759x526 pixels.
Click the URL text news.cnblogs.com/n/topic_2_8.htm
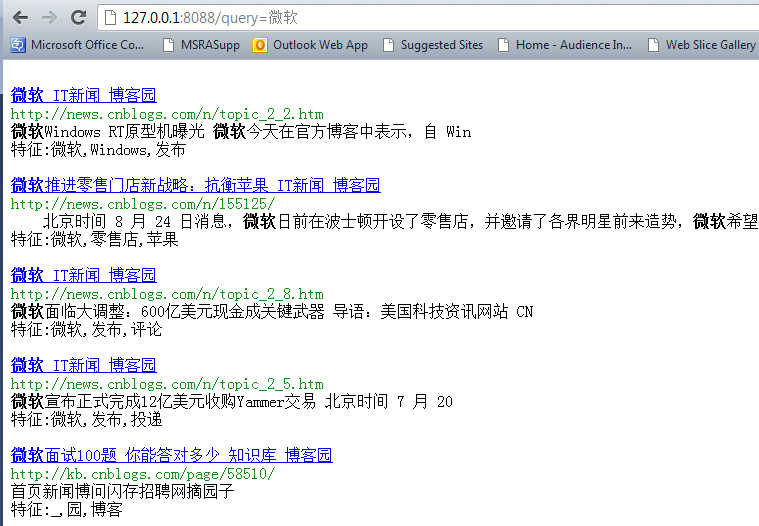pos(167,294)
